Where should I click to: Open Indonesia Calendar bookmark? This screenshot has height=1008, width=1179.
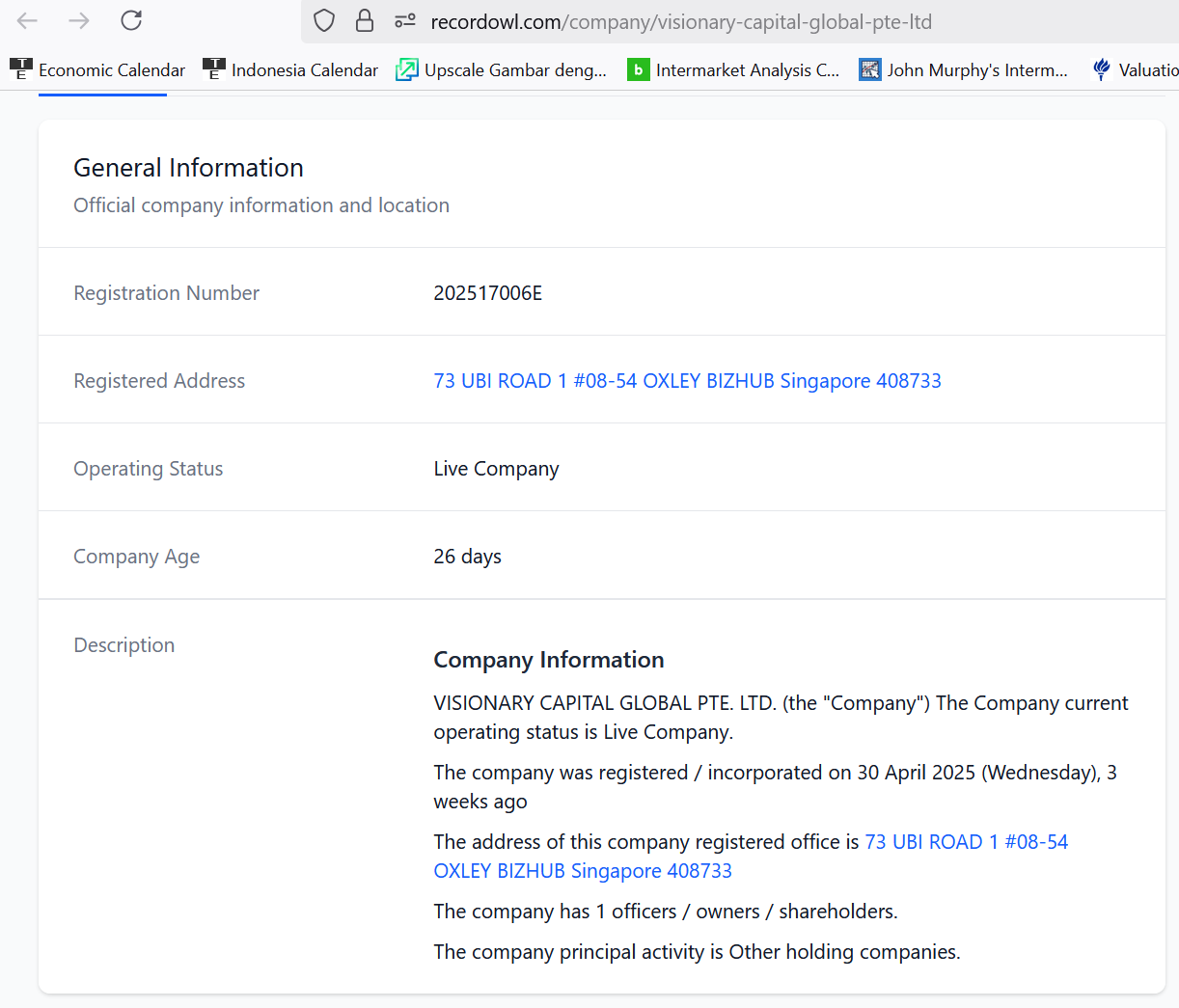click(x=290, y=69)
